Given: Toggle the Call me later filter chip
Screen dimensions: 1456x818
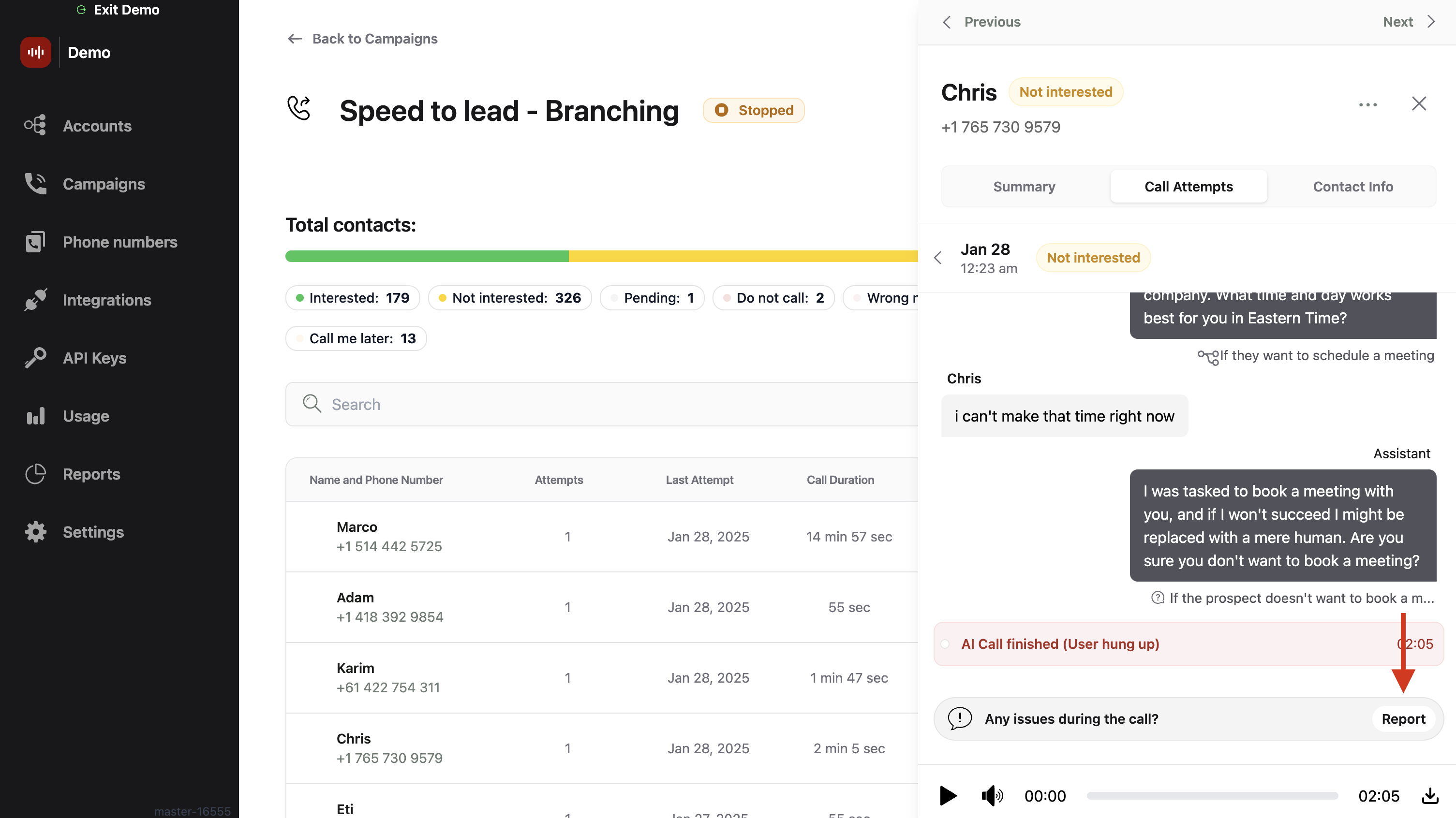Looking at the screenshot, I should pyautogui.click(x=356, y=338).
